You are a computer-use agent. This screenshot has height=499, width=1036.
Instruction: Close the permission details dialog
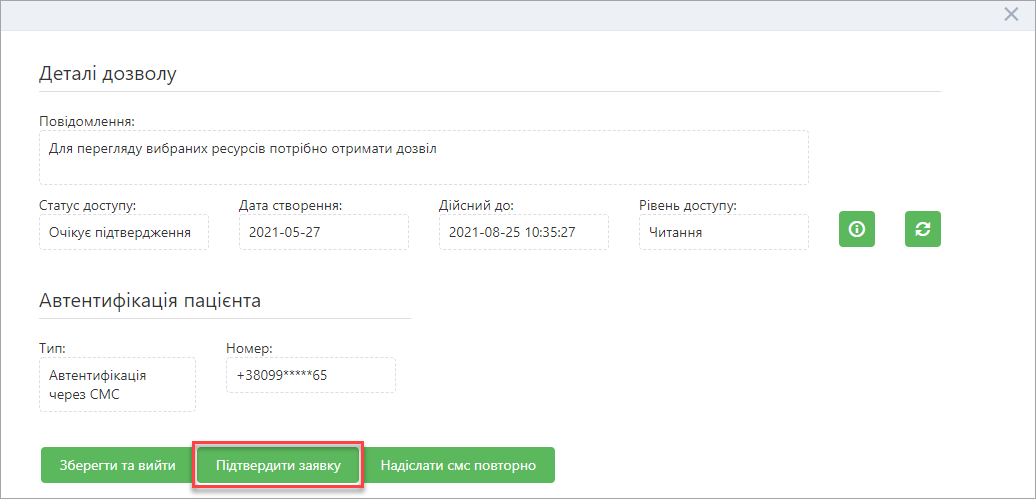(1011, 15)
